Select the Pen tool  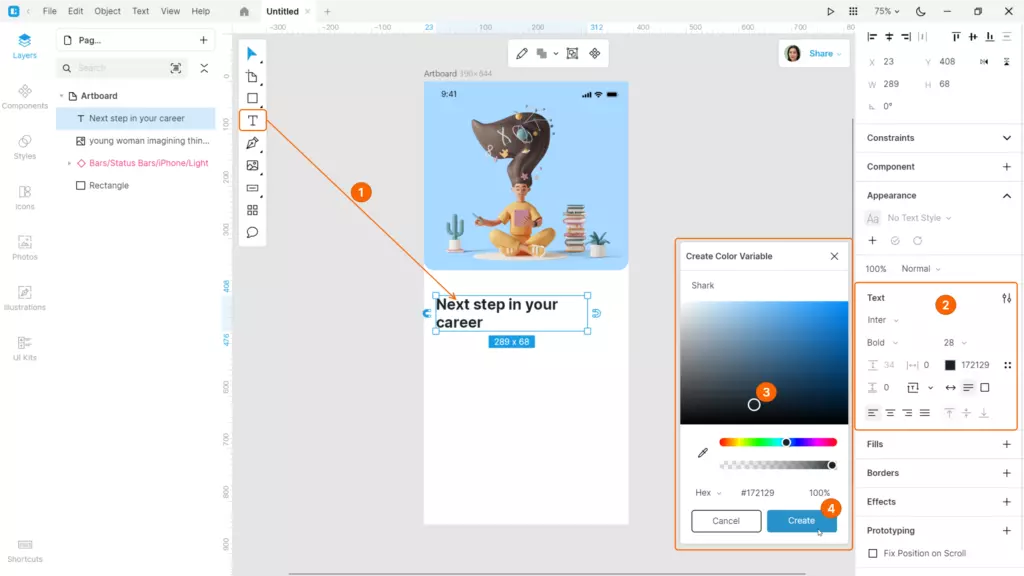point(252,144)
